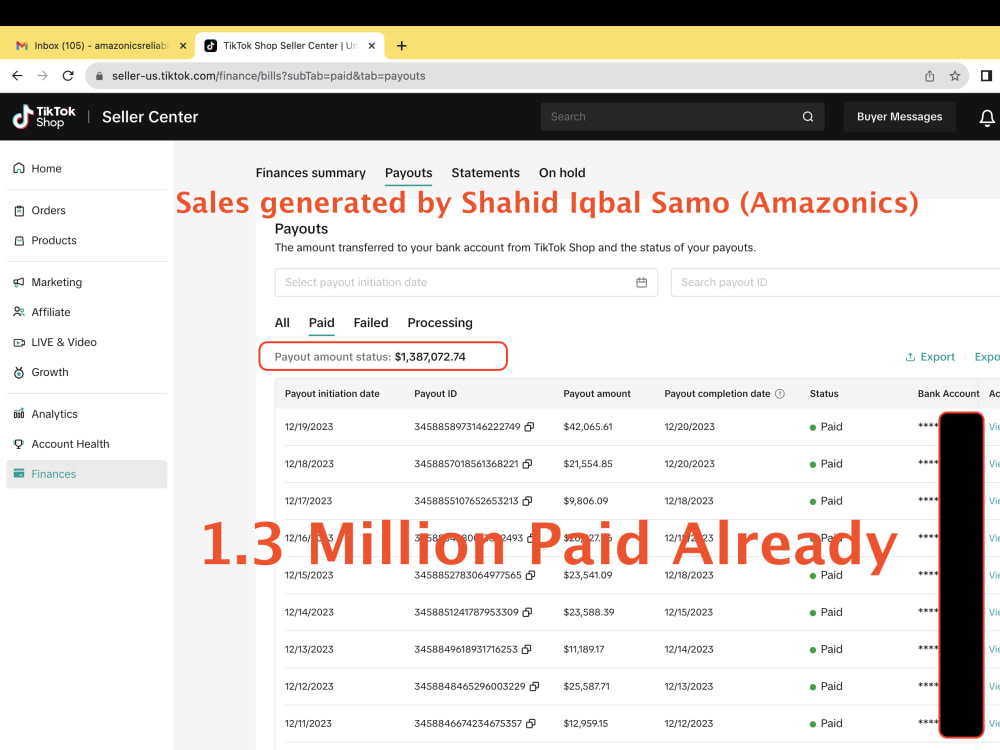The width and height of the screenshot is (1000, 750).
Task: Click payout amount $25,587.71
Action: tap(586, 686)
